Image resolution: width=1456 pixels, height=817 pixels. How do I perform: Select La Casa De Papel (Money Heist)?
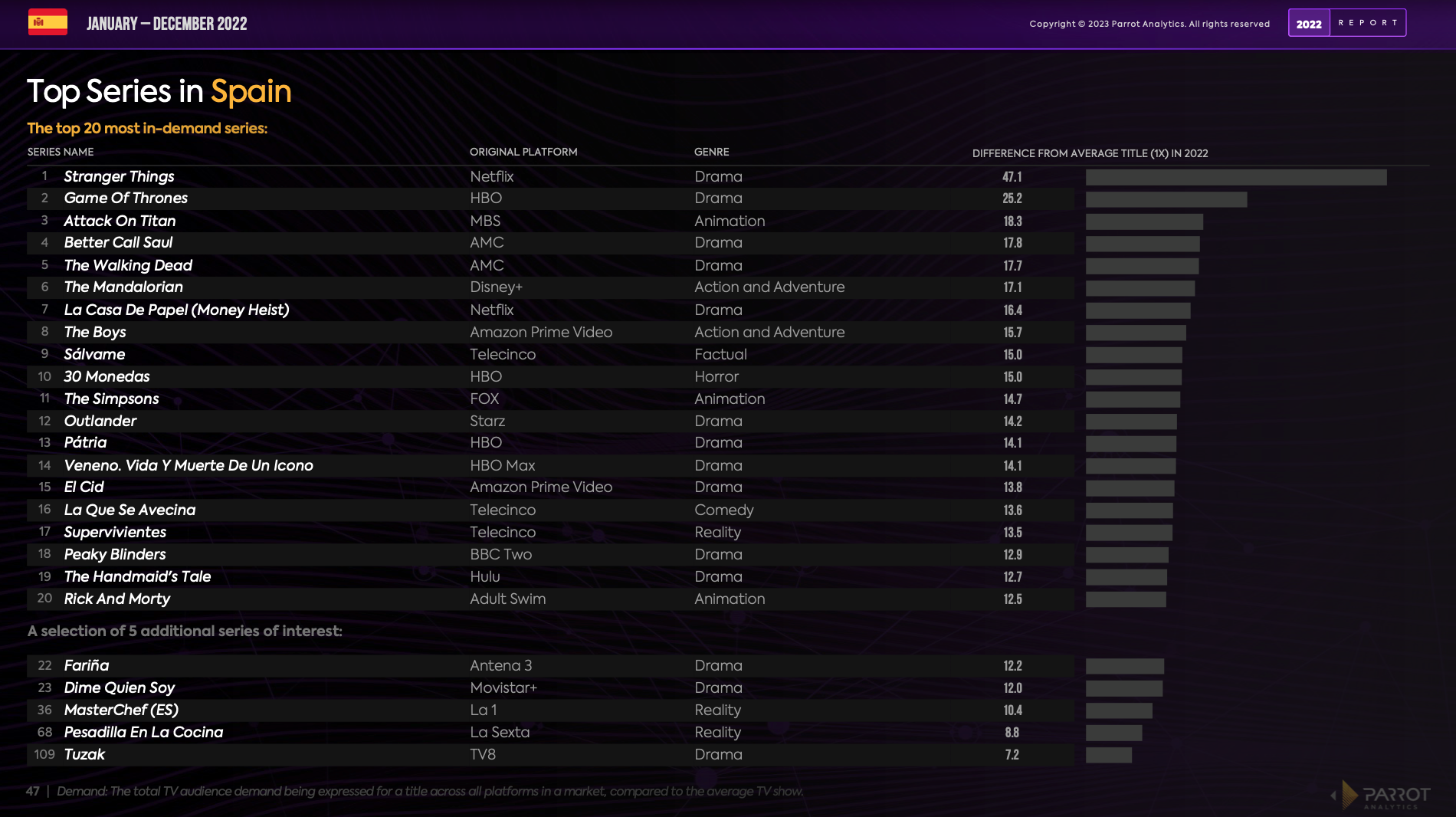point(177,310)
